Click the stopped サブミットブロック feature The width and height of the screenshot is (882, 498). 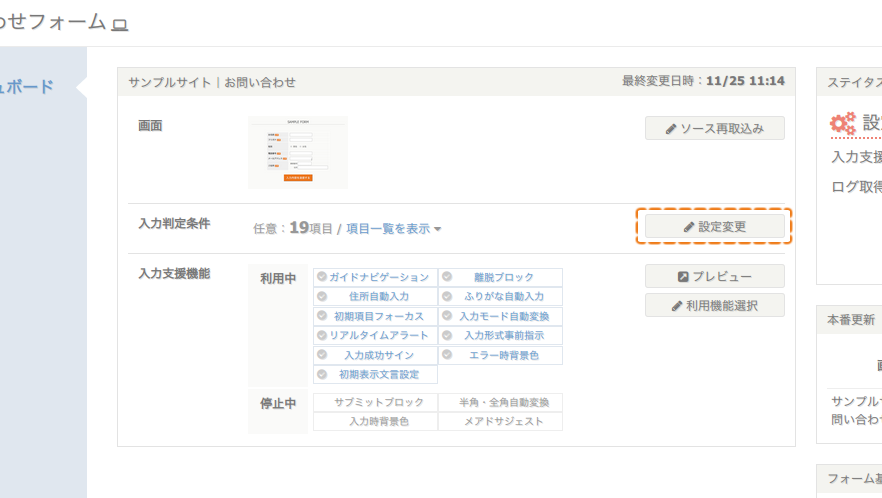[x=375, y=402]
